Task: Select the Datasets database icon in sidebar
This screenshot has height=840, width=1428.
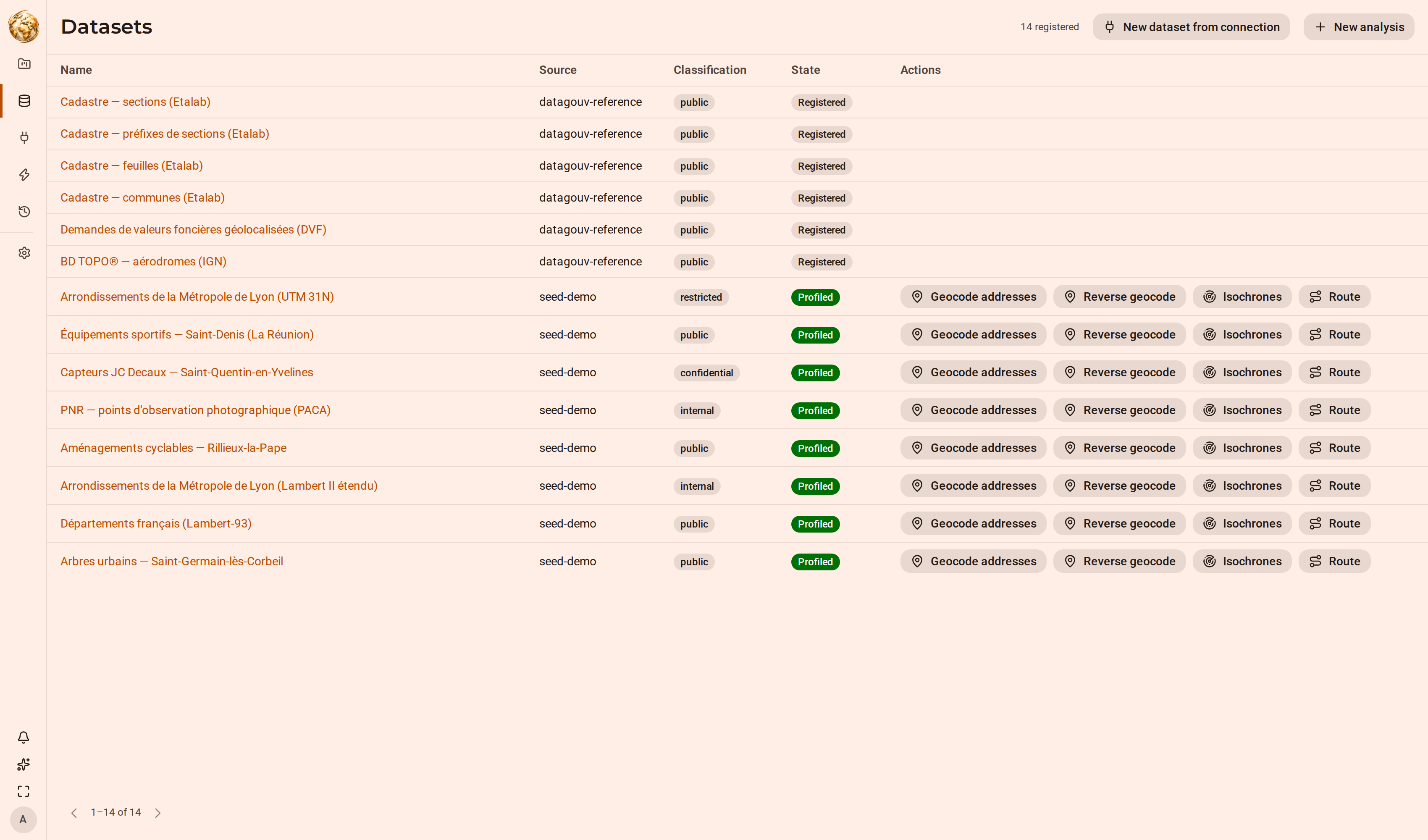Action: pyautogui.click(x=24, y=101)
